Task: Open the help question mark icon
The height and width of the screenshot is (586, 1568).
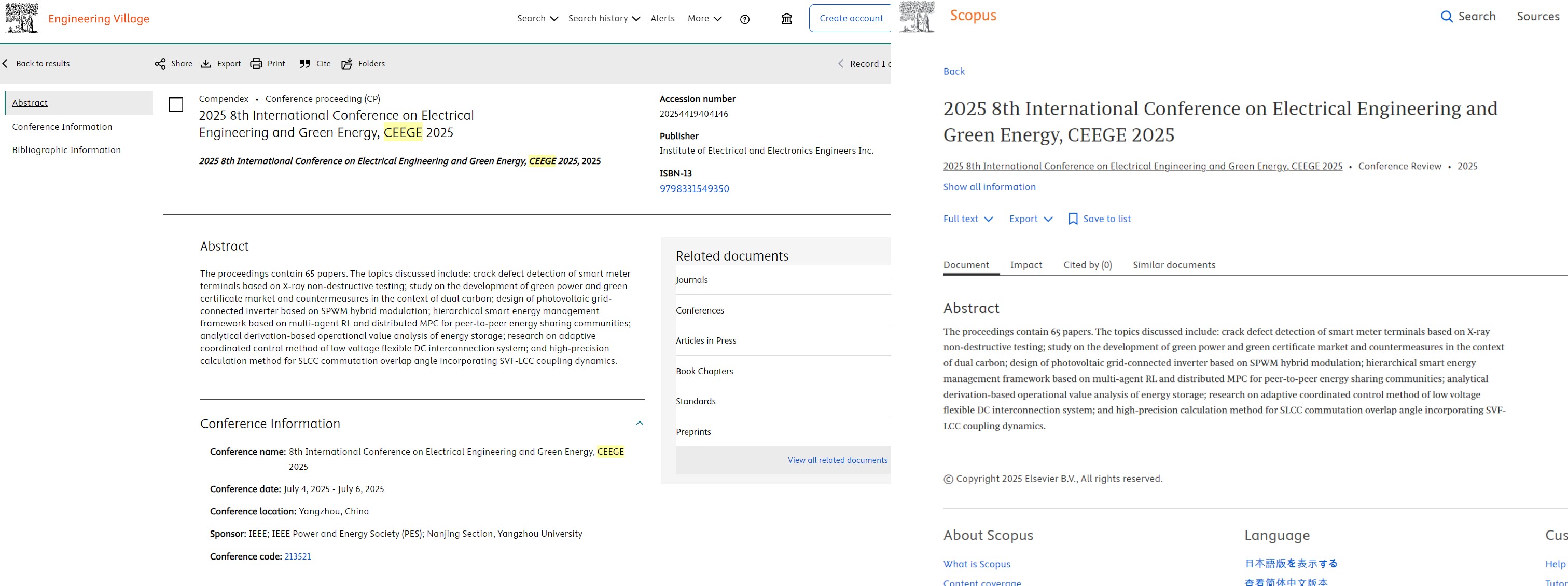Action: click(x=744, y=19)
